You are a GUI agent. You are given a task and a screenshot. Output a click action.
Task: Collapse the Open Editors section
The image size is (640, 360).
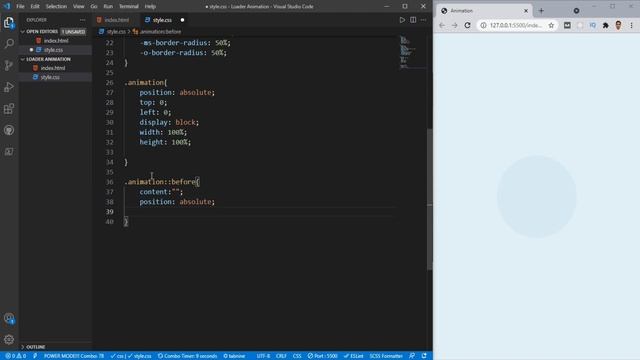coord(22,31)
